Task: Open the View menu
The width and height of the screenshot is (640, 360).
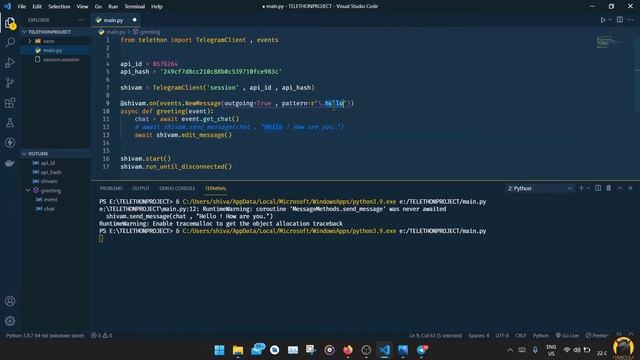Action: click(82, 7)
